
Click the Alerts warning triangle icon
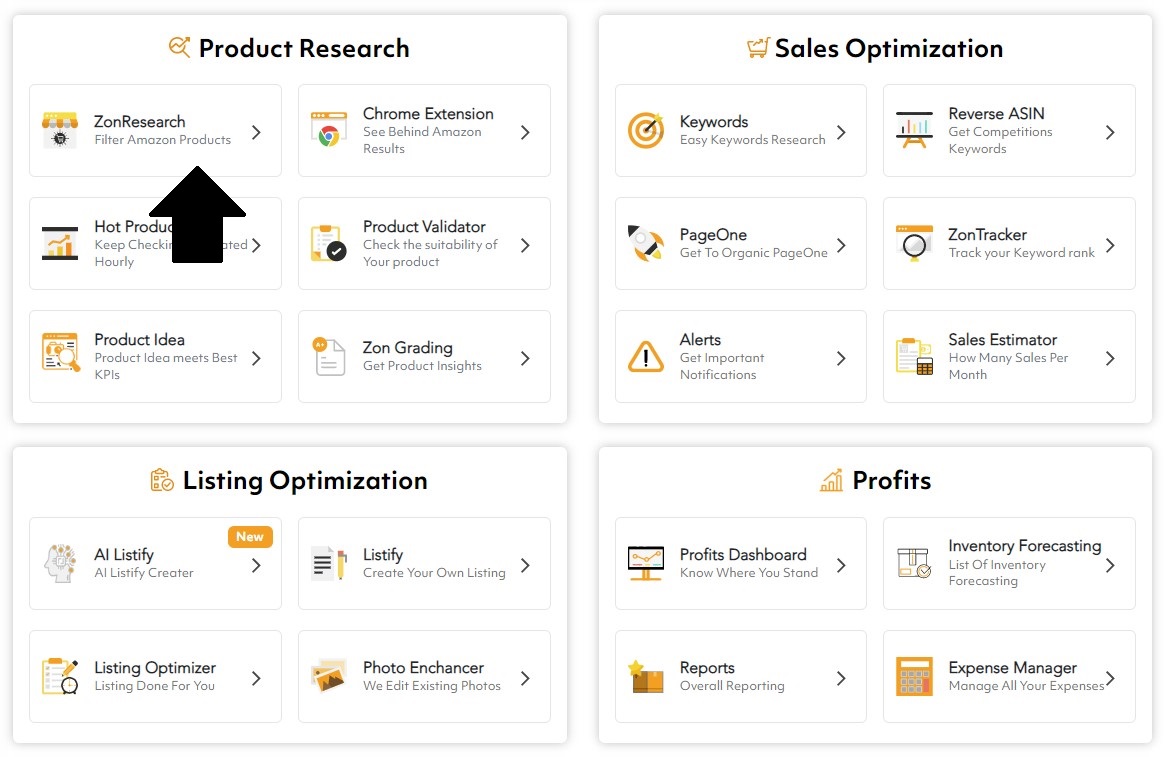pyautogui.click(x=645, y=357)
